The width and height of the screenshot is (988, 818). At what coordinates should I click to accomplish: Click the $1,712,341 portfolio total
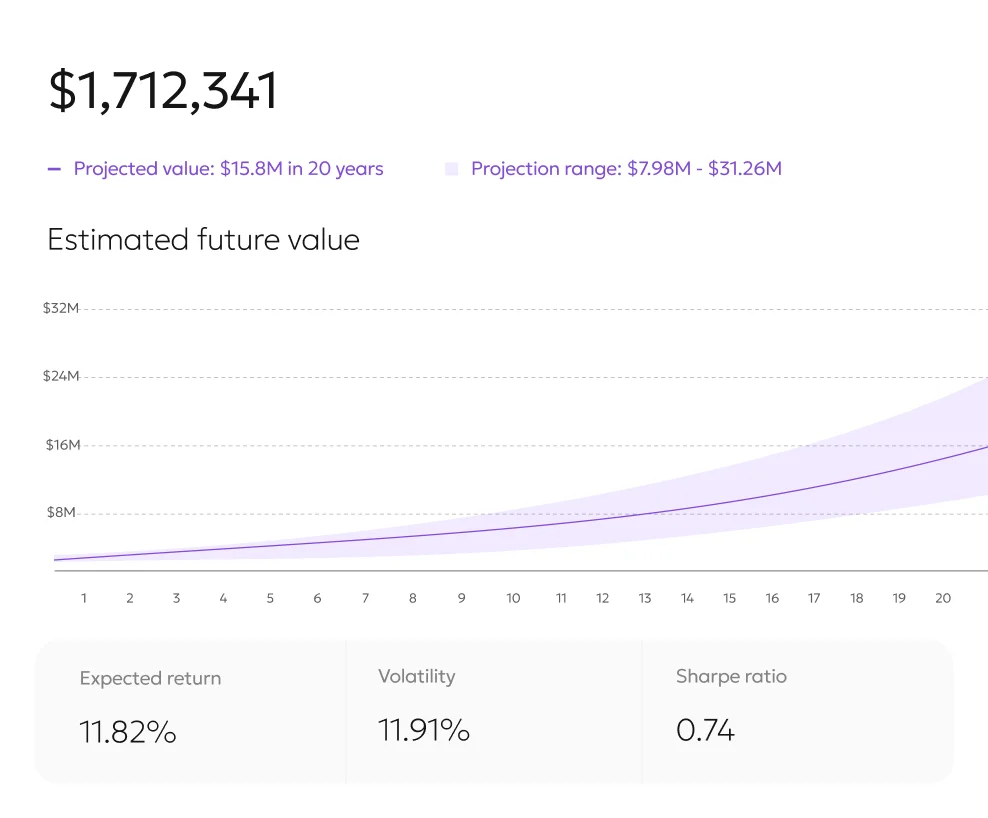tap(163, 91)
